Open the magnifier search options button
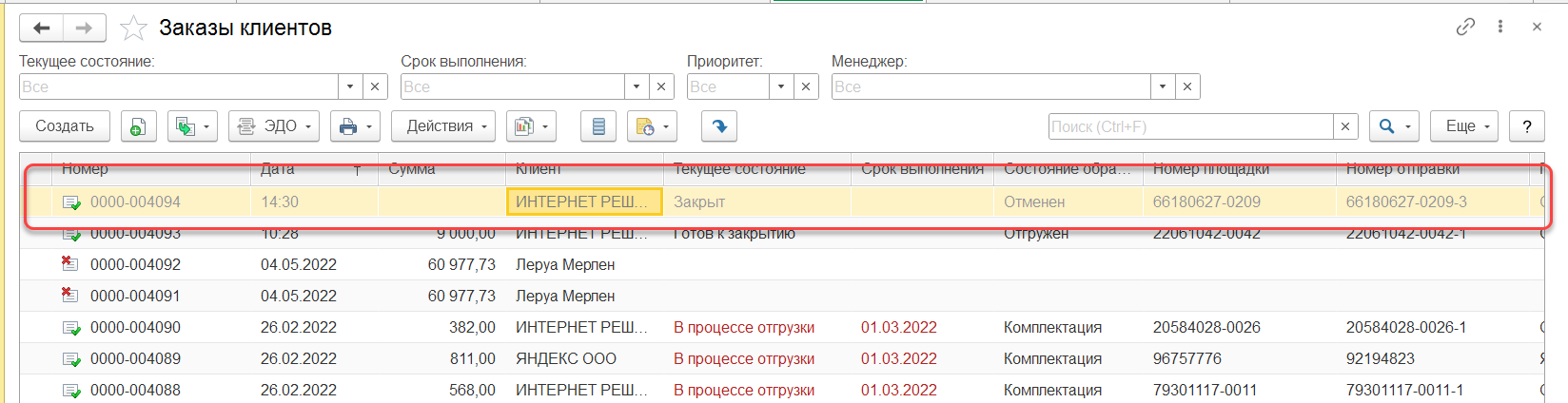The height and width of the screenshot is (403, 1568). point(1394,126)
